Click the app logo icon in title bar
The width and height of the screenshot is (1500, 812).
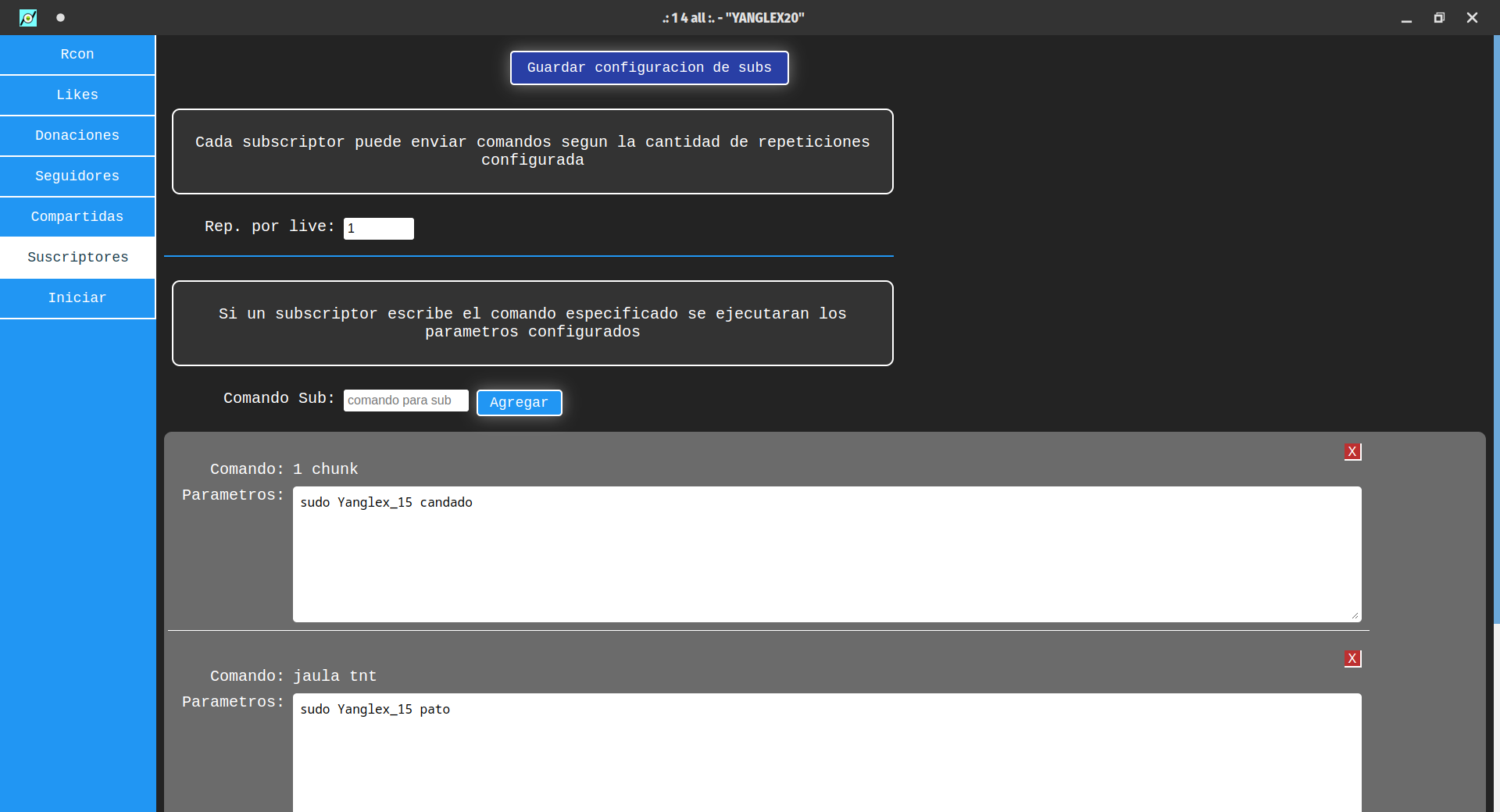28,17
